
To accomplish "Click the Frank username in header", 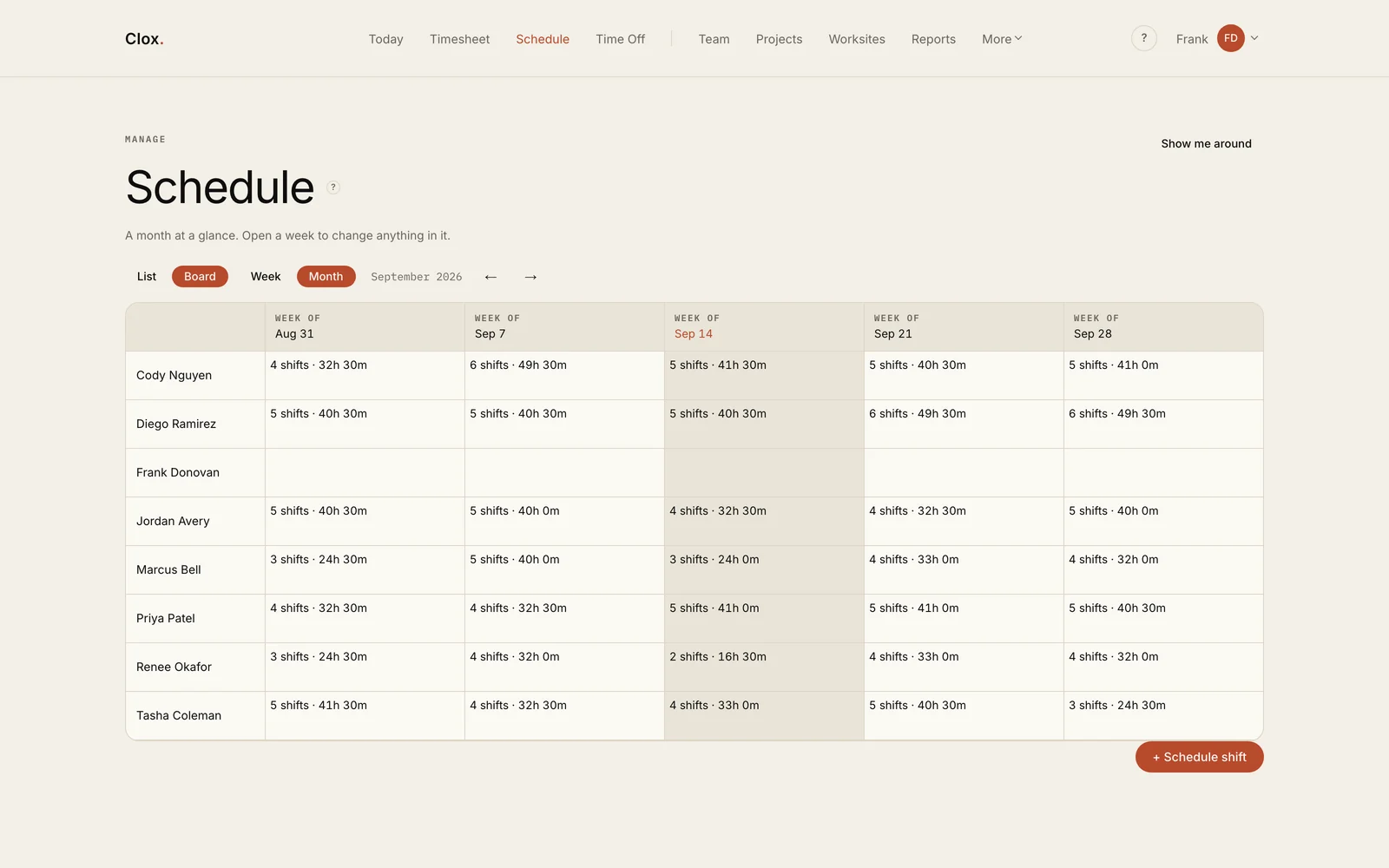I will [1192, 39].
